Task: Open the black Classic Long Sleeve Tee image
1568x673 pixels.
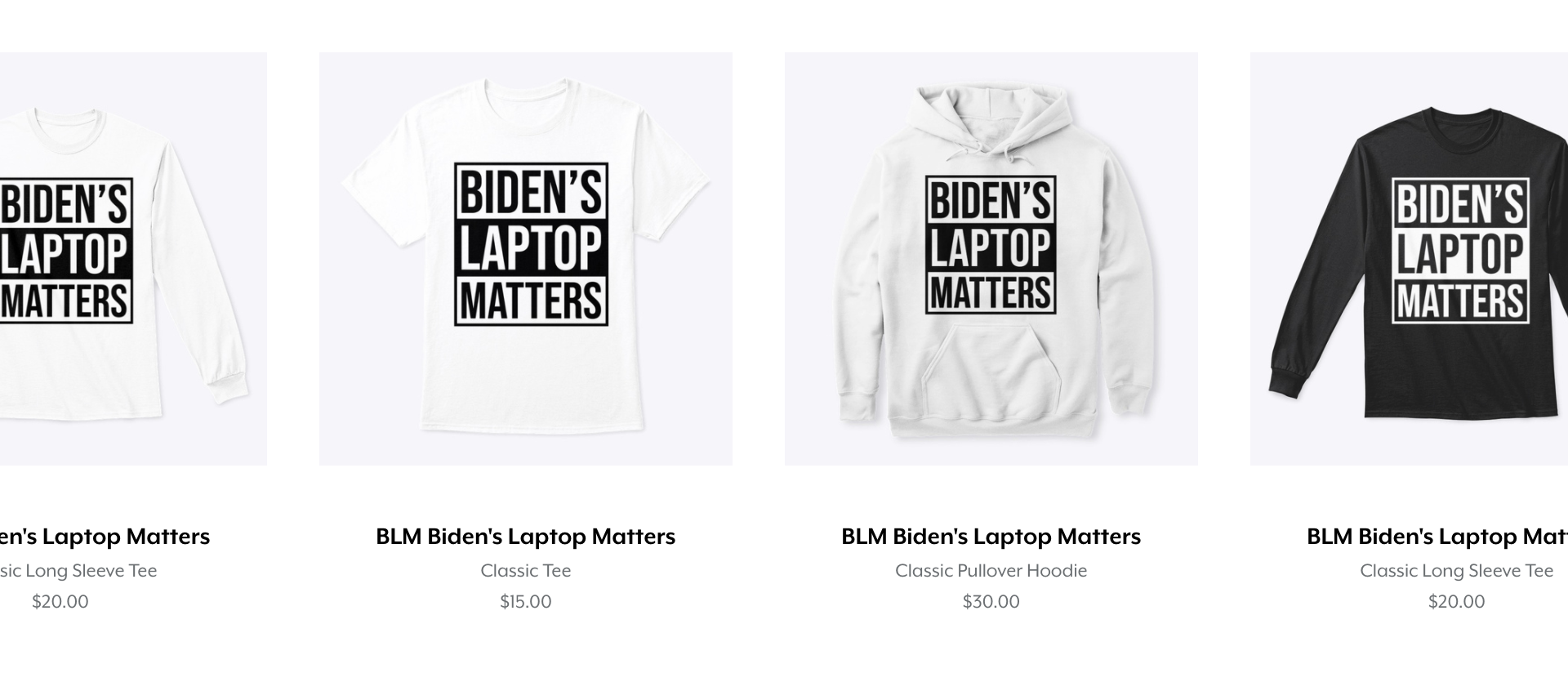Action: [x=1409, y=259]
